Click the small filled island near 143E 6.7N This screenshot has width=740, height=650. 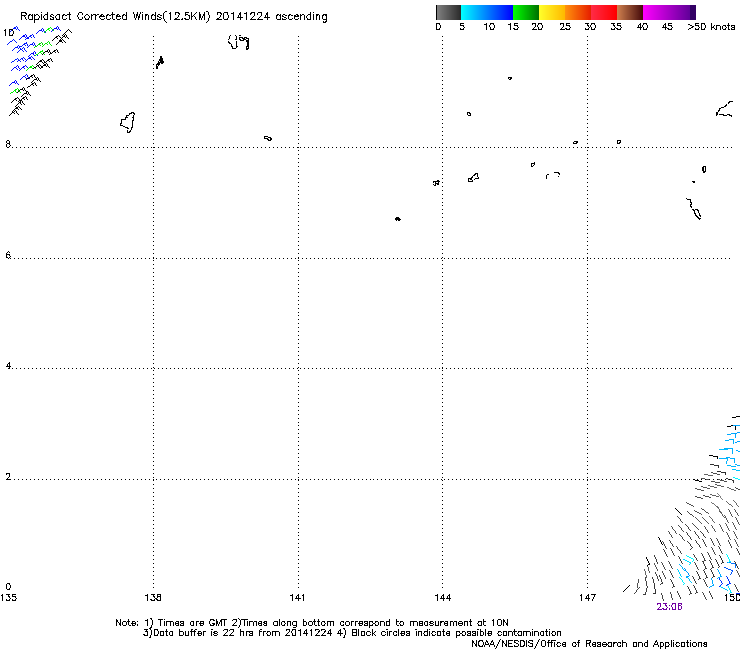(x=398, y=219)
